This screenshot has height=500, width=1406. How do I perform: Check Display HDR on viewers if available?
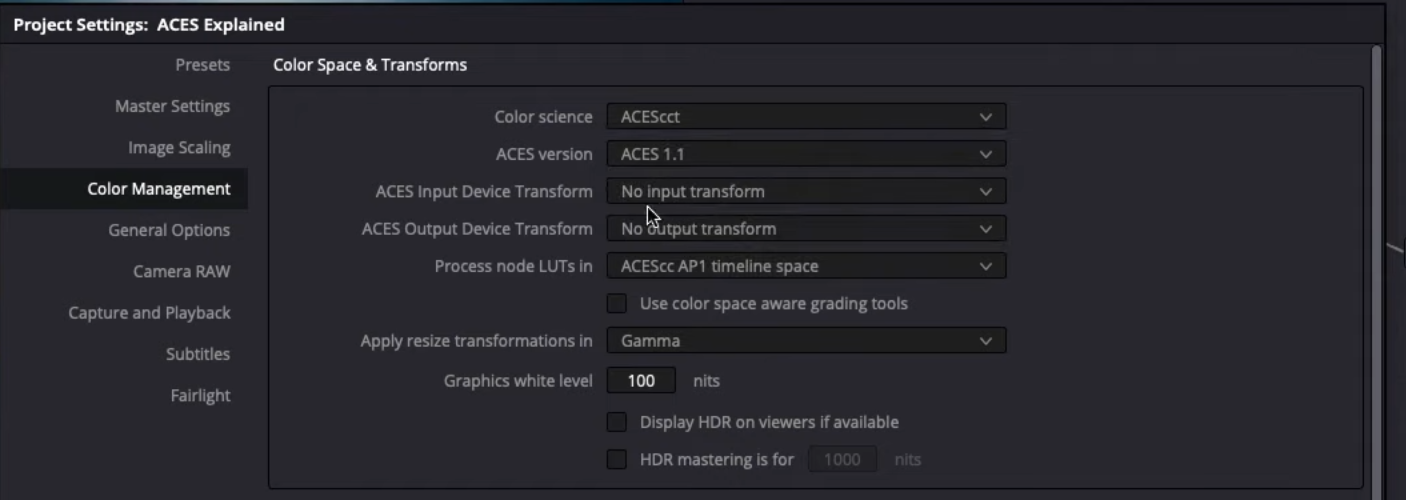(617, 422)
